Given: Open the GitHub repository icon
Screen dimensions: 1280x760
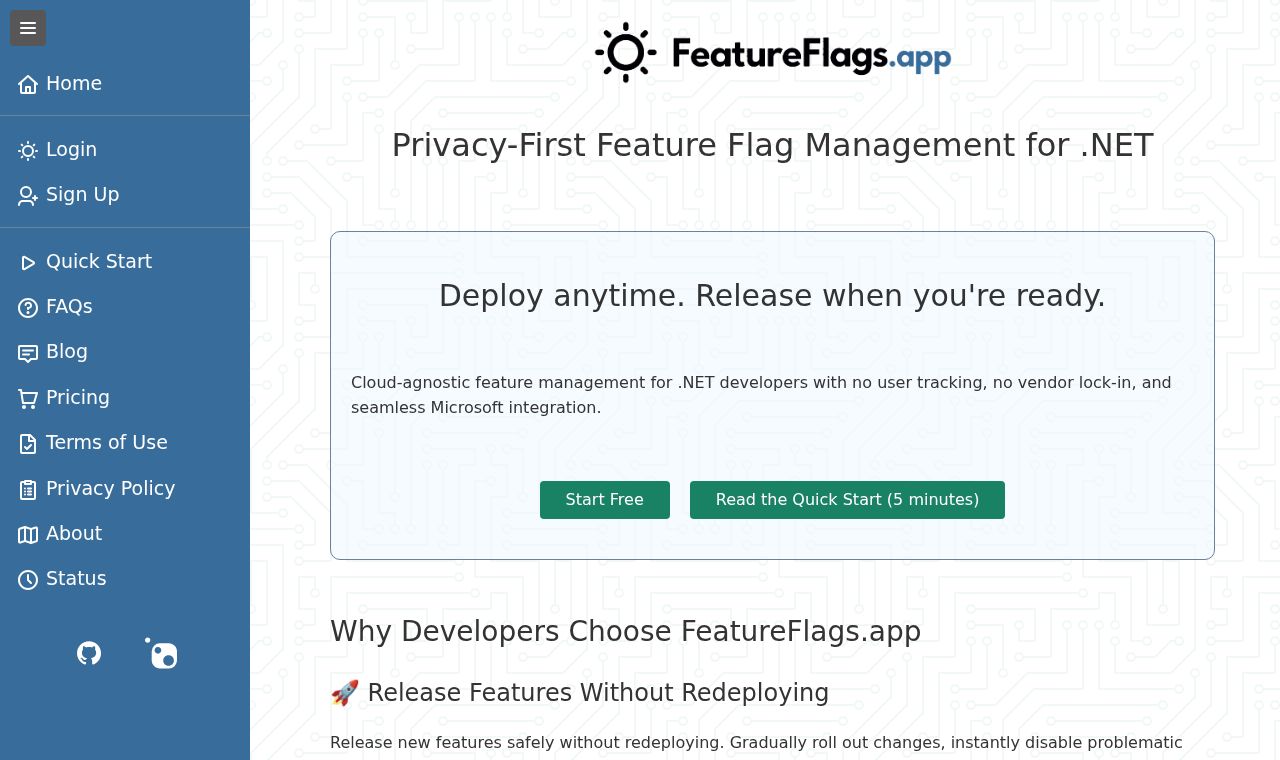Looking at the screenshot, I should pos(89,653).
